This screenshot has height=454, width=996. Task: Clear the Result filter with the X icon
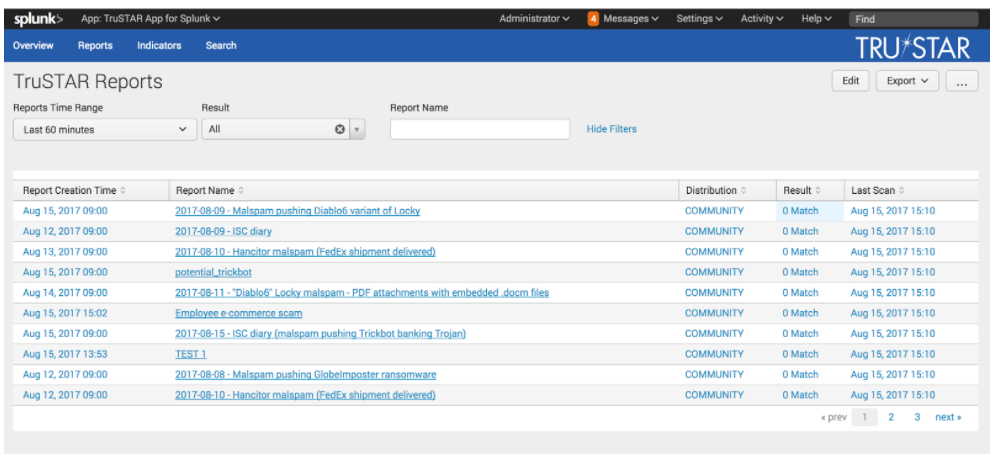click(340, 129)
